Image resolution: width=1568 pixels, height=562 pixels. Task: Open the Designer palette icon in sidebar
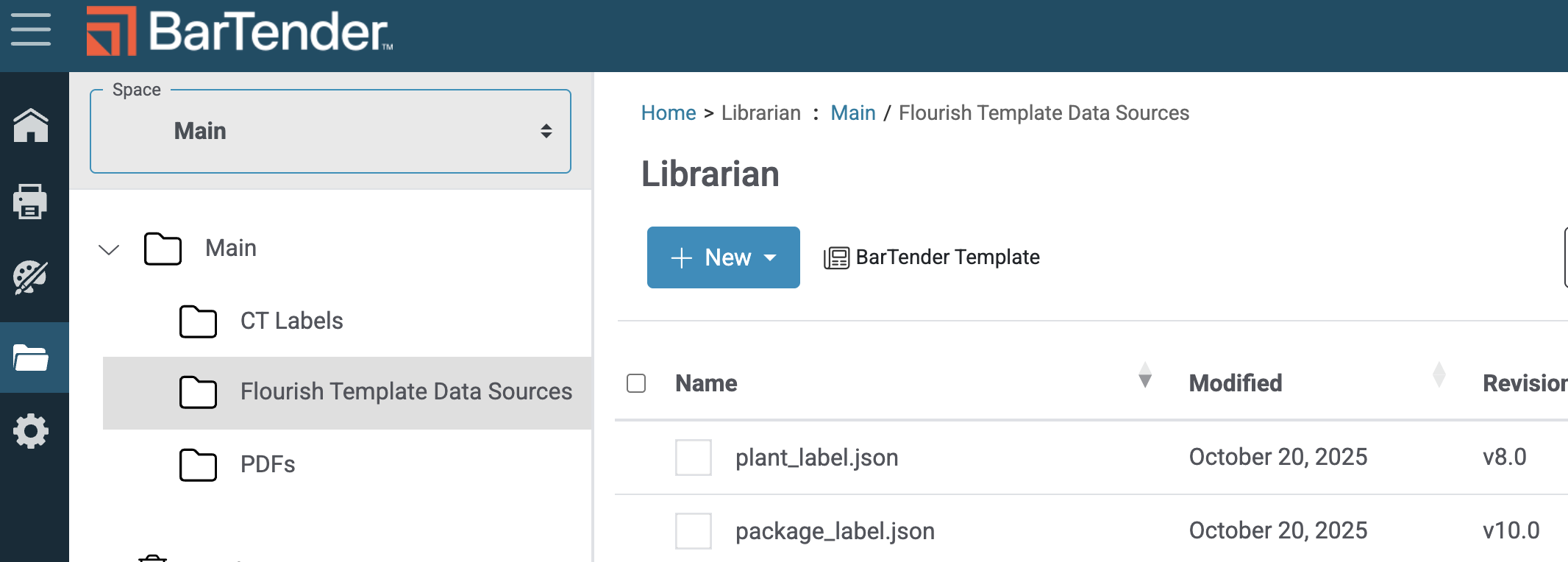point(31,277)
